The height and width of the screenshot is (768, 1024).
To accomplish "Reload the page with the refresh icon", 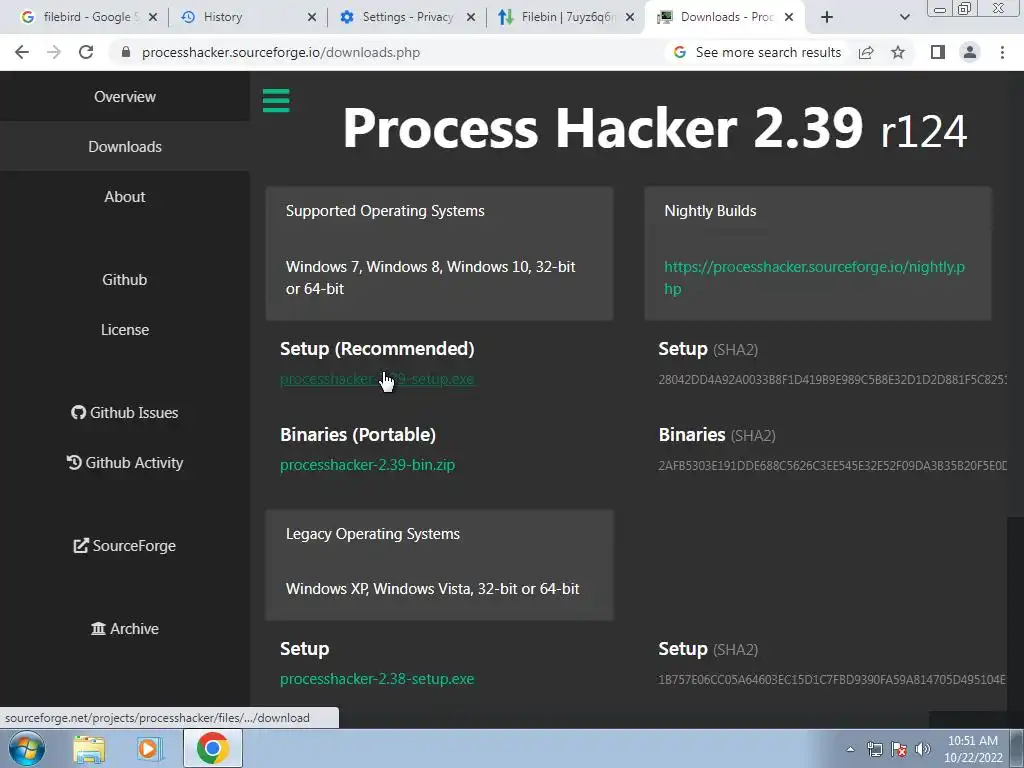I will [x=86, y=52].
